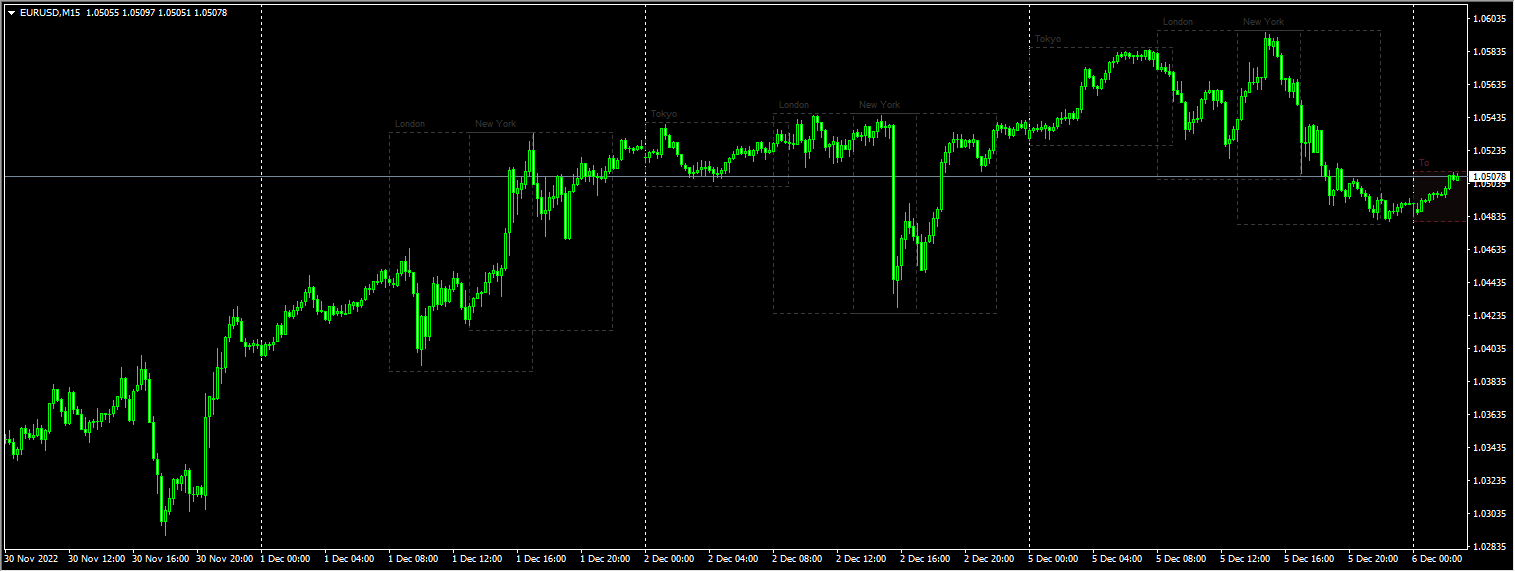
Task: Select the New York session label for 2 Dec
Action: 880,105
